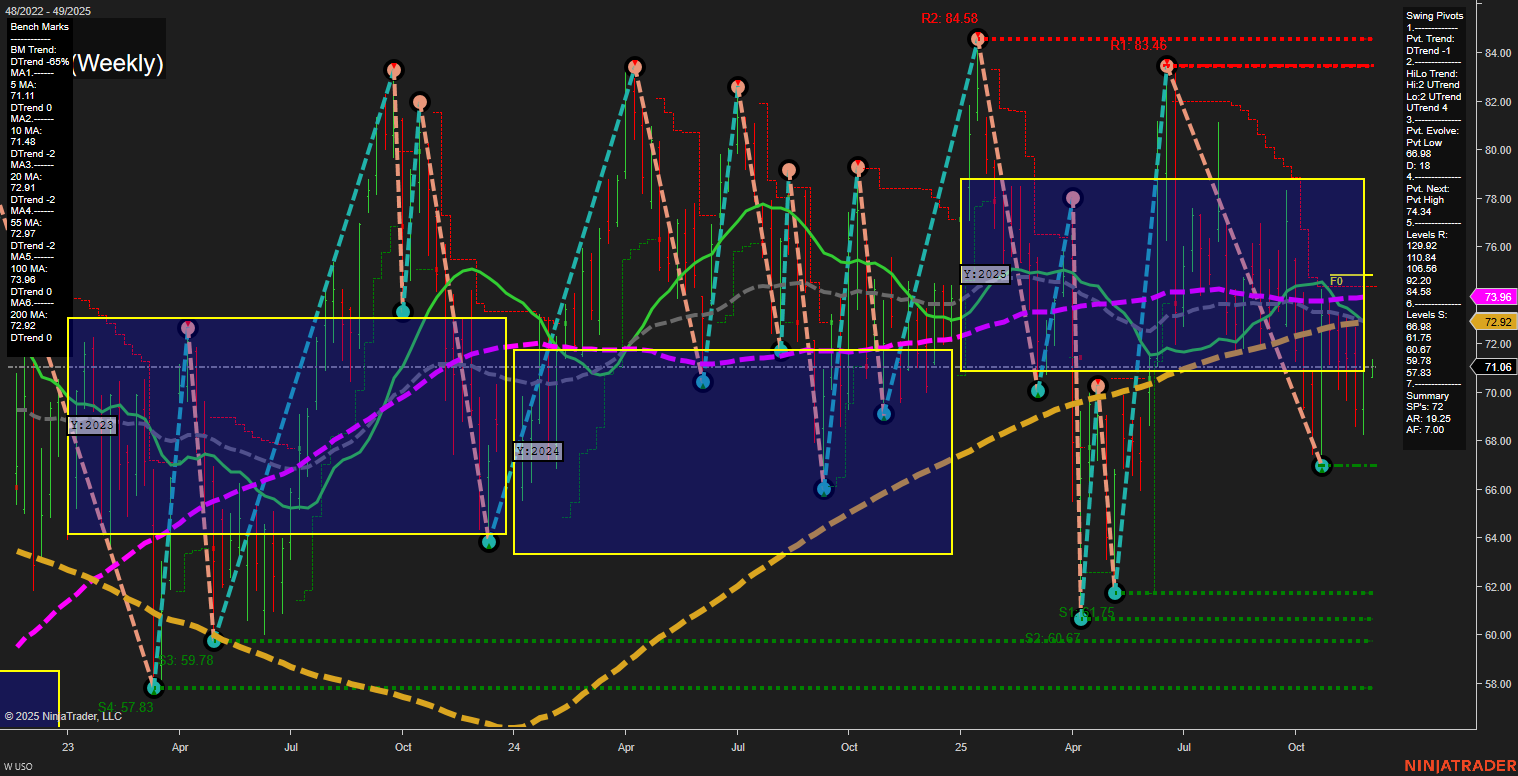Click the swing high pivot dot at R1 83.46
Viewport: 1518px width, 776px height.
click(1166, 66)
